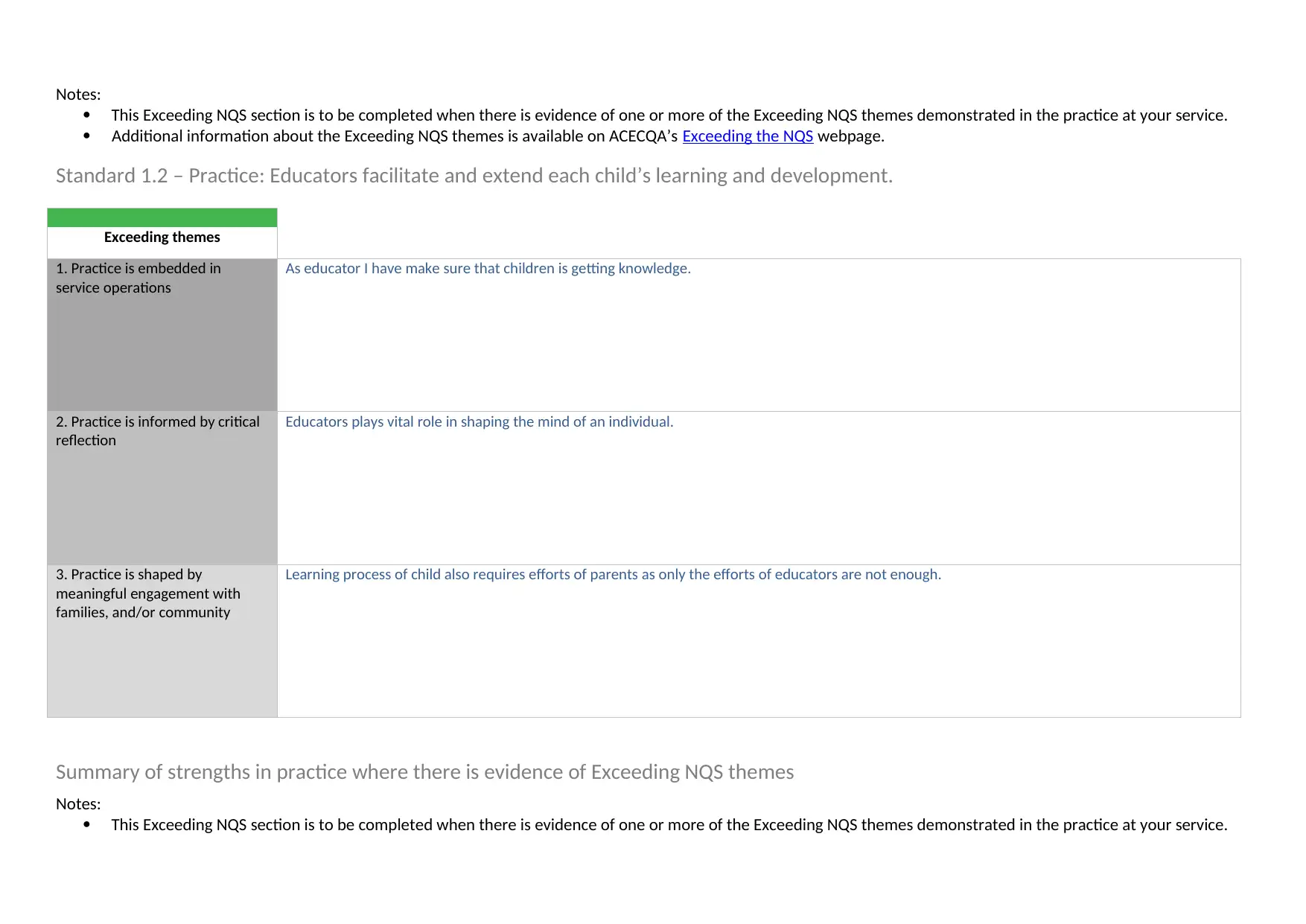1306x924 pixels.
Task: Click bottom bullet 'This Exceeding NQS section' under Summary
Action: tap(669, 825)
